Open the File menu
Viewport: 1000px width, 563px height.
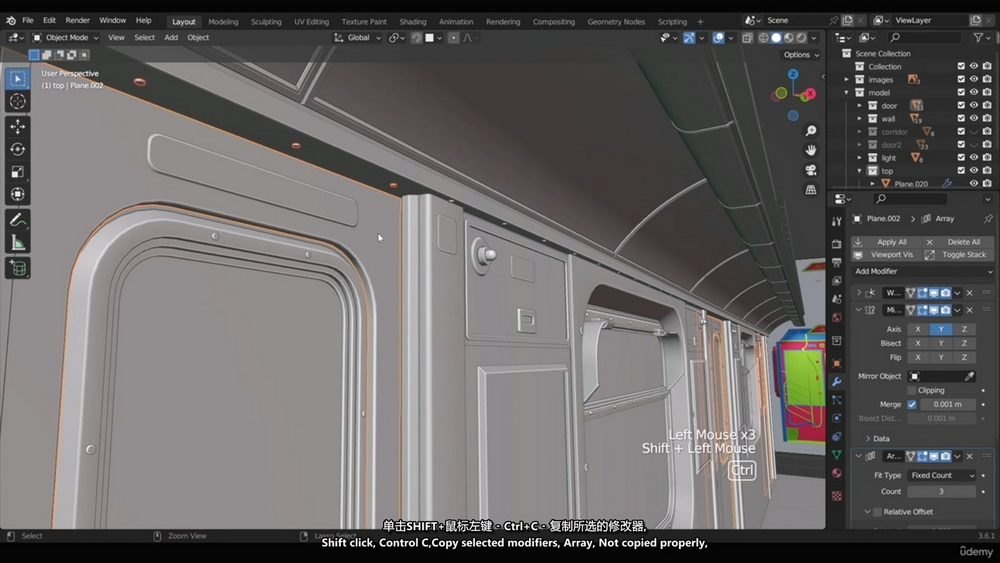click(28, 20)
